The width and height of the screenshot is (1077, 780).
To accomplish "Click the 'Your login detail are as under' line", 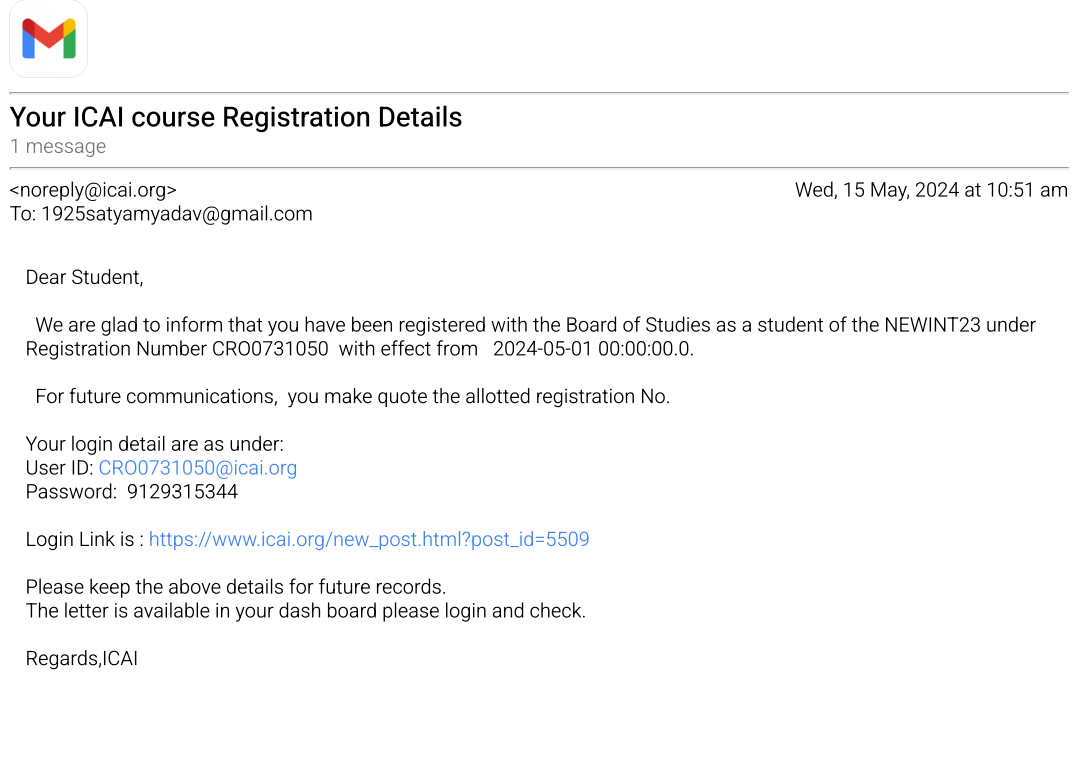I will [155, 444].
